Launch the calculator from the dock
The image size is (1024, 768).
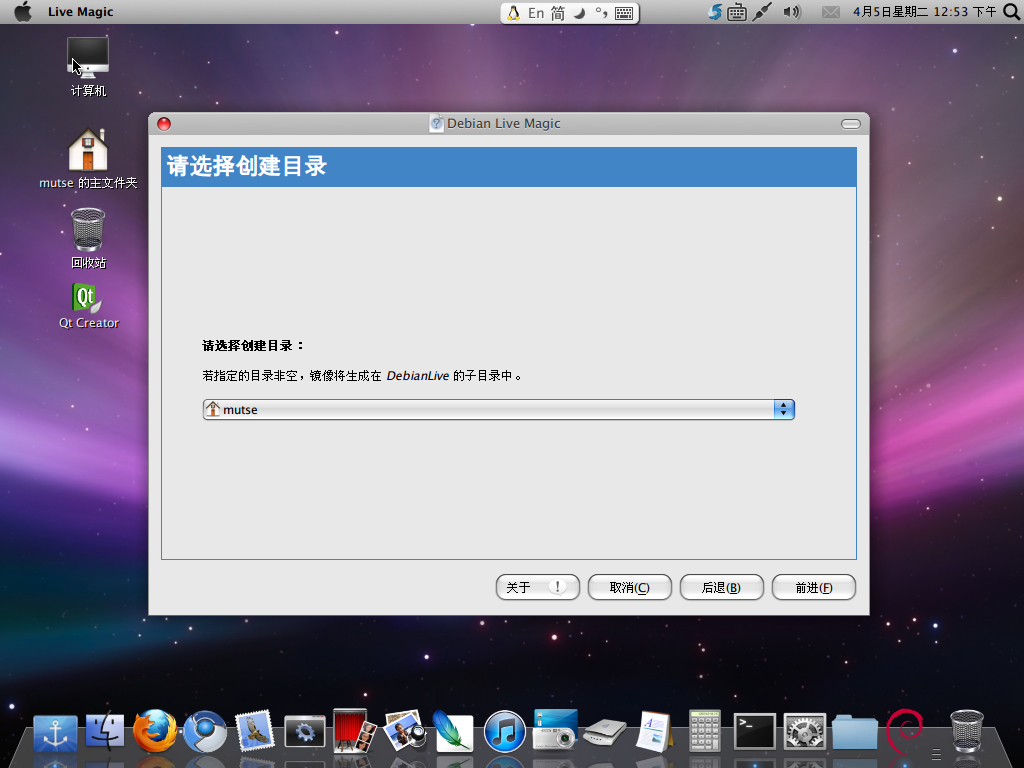(705, 731)
